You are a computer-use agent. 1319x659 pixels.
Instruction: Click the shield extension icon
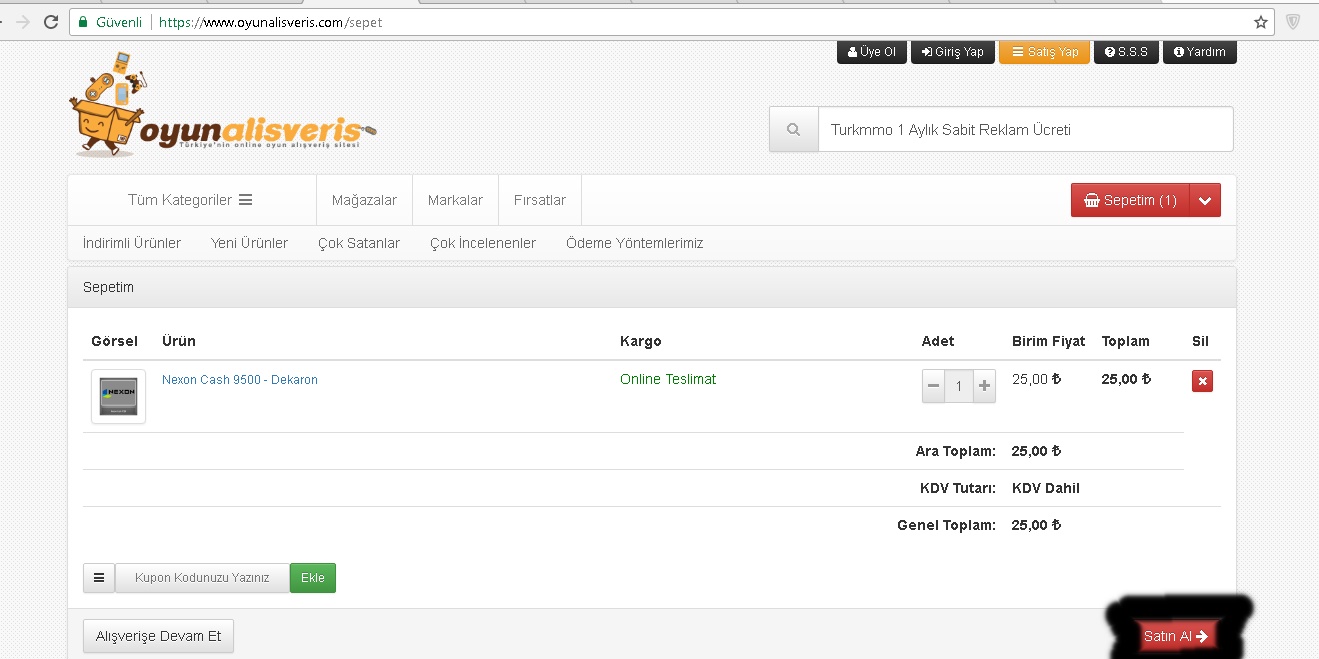click(1293, 21)
